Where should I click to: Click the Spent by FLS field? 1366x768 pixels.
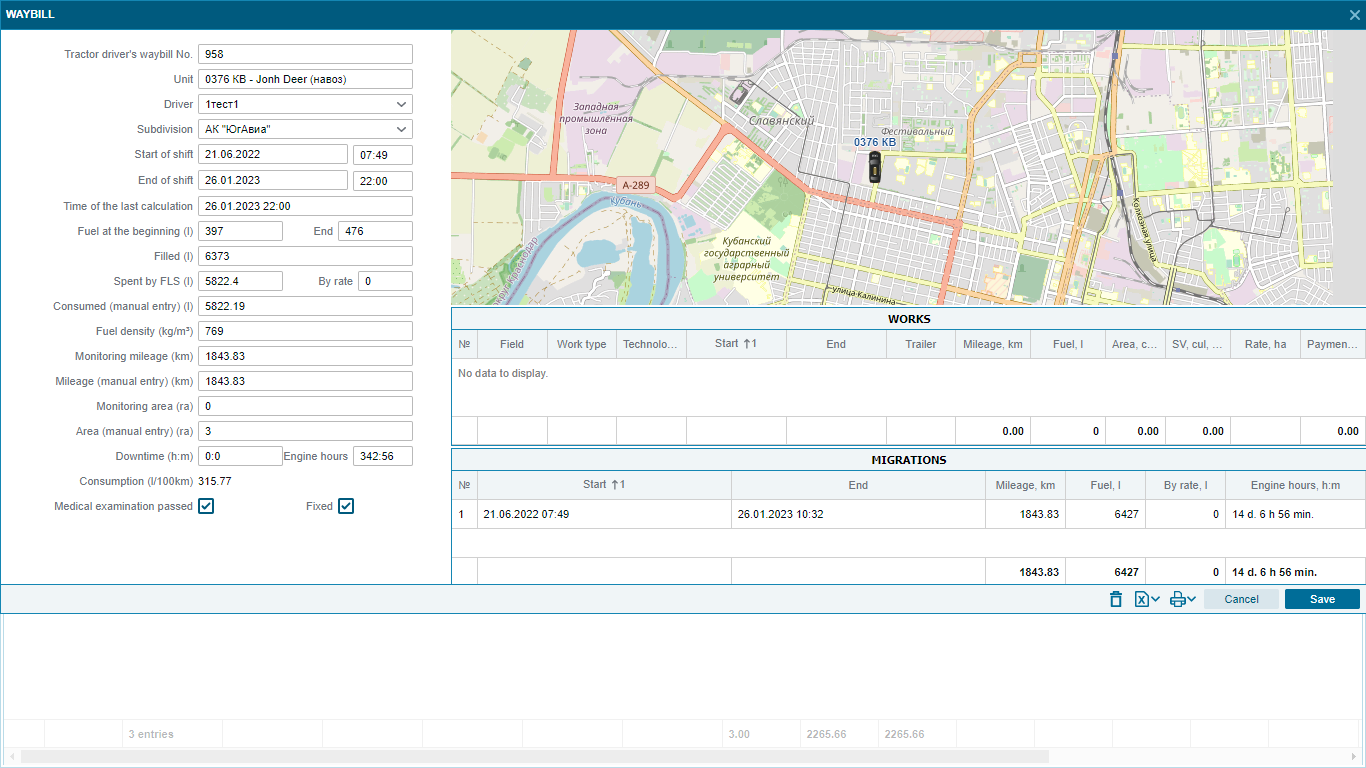tap(240, 281)
